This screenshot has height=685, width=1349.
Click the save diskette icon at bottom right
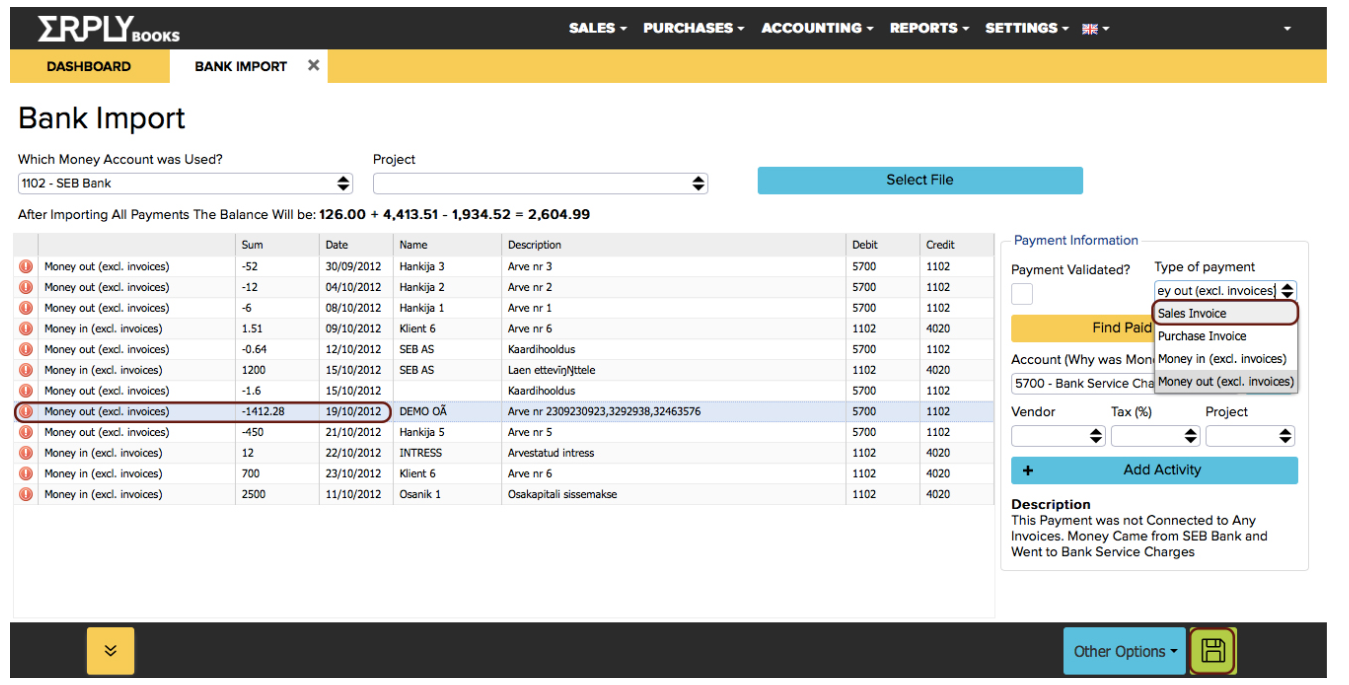click(x=1212, y=651)
